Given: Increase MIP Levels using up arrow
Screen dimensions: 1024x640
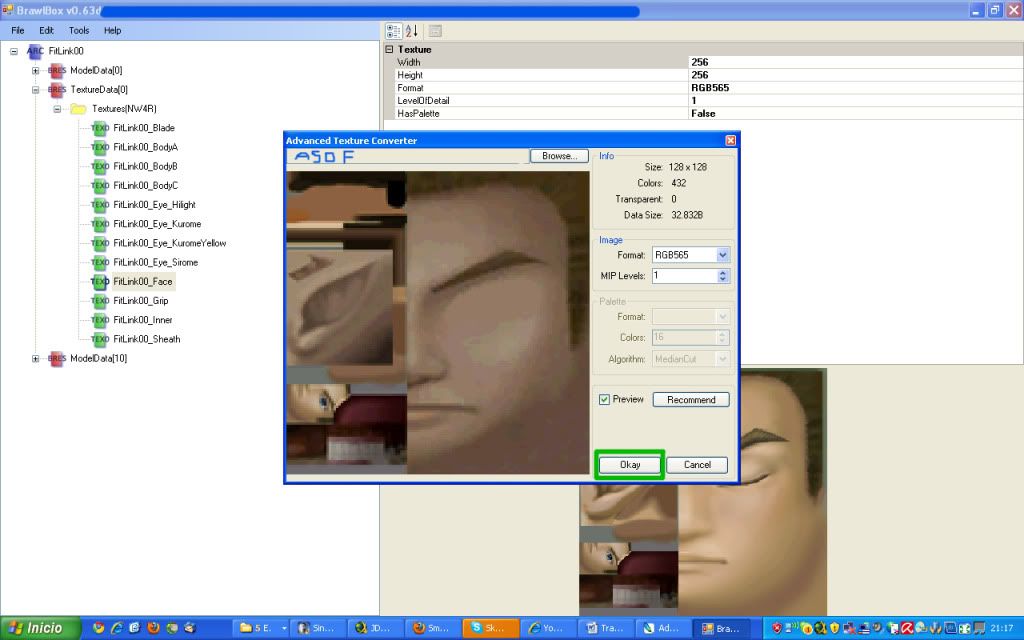Looking at the screenshot, I should click(x=723, y=272).
